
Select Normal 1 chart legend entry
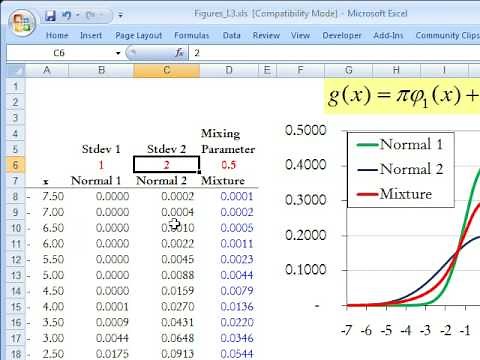(400, 145)
